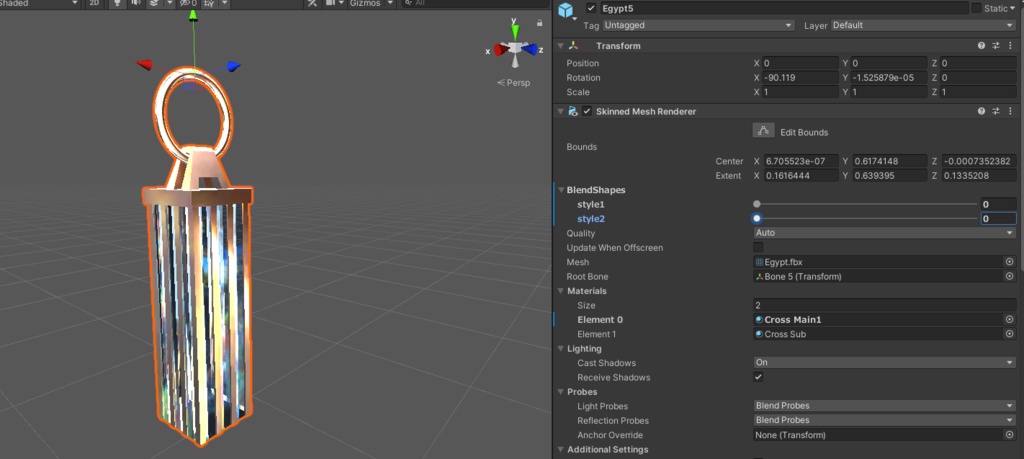
Task: Open the Quality Auto dropdown
Action: [885, 232]
